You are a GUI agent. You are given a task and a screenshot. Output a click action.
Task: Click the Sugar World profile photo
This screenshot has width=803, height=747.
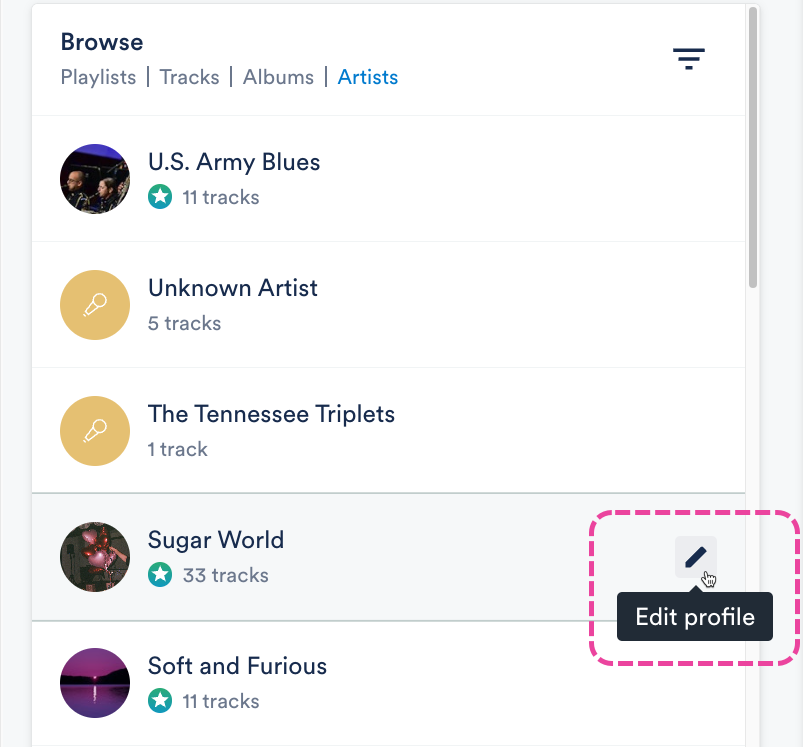[95, 557]
